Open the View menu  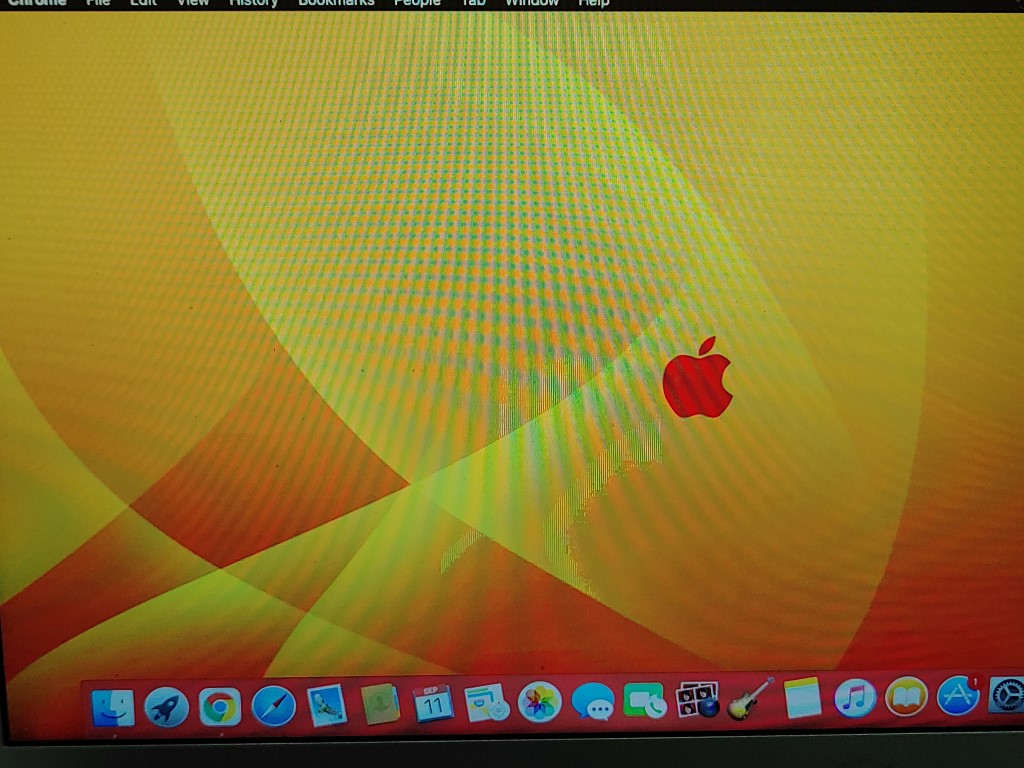[193, 3]
